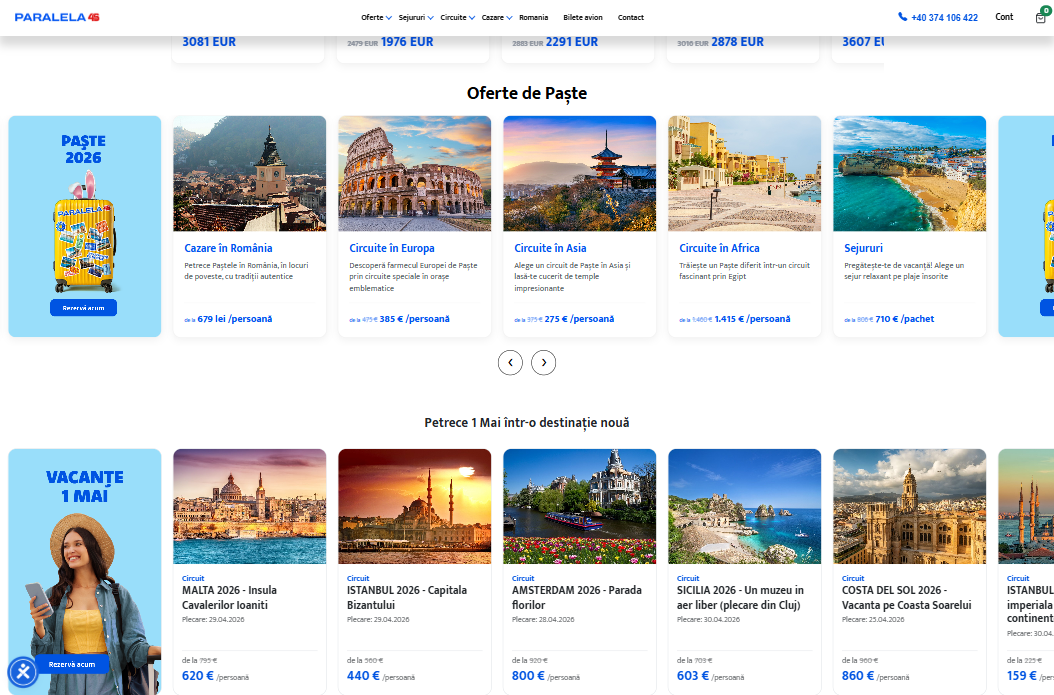Screen dimensions: 1054x695
Task: Go to next Easter offers slide
Action: tap(543, 362)
